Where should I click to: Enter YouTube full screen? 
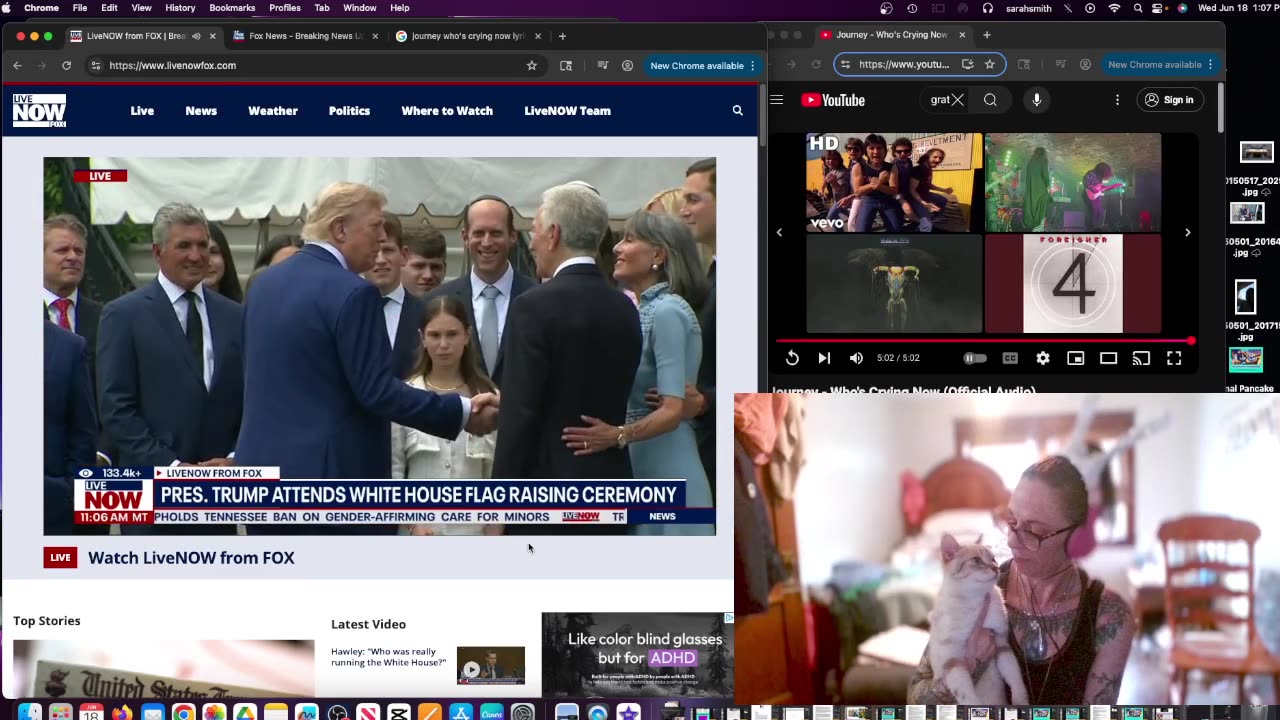[1174, 358]
